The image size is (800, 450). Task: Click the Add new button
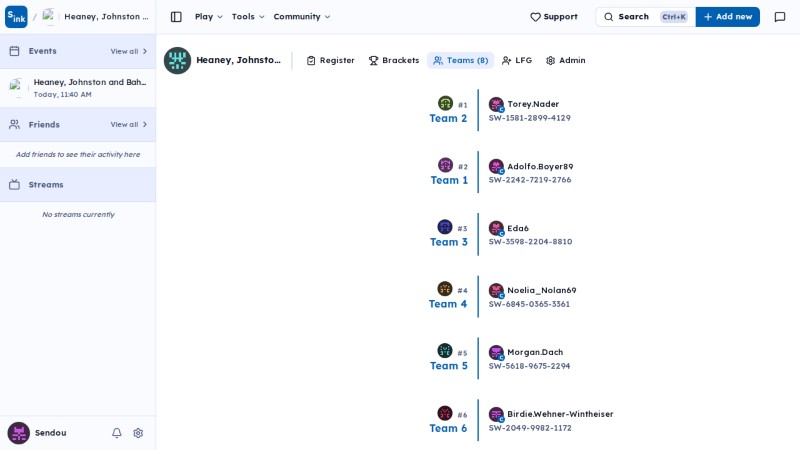[x=728, y=17]
